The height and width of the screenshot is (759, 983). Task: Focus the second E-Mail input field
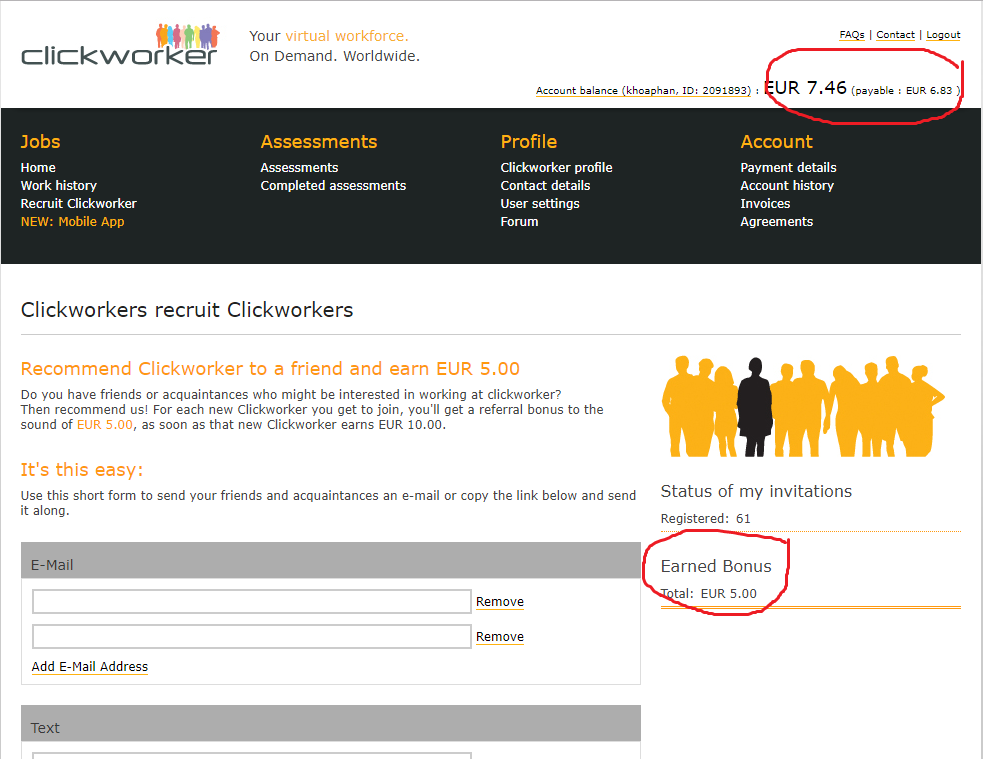[251, 637]
